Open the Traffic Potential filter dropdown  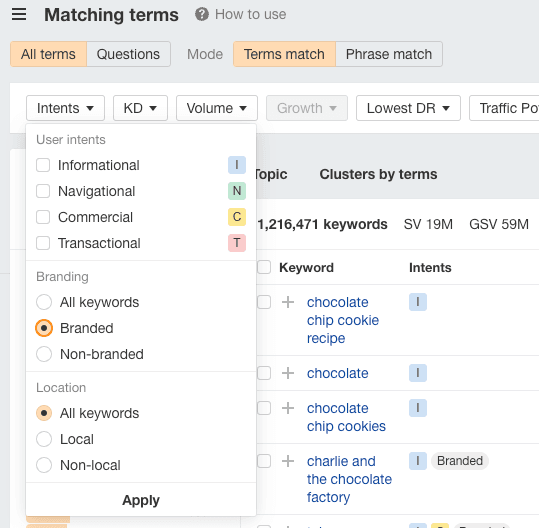pyautogui.click(x=504, y=108)
